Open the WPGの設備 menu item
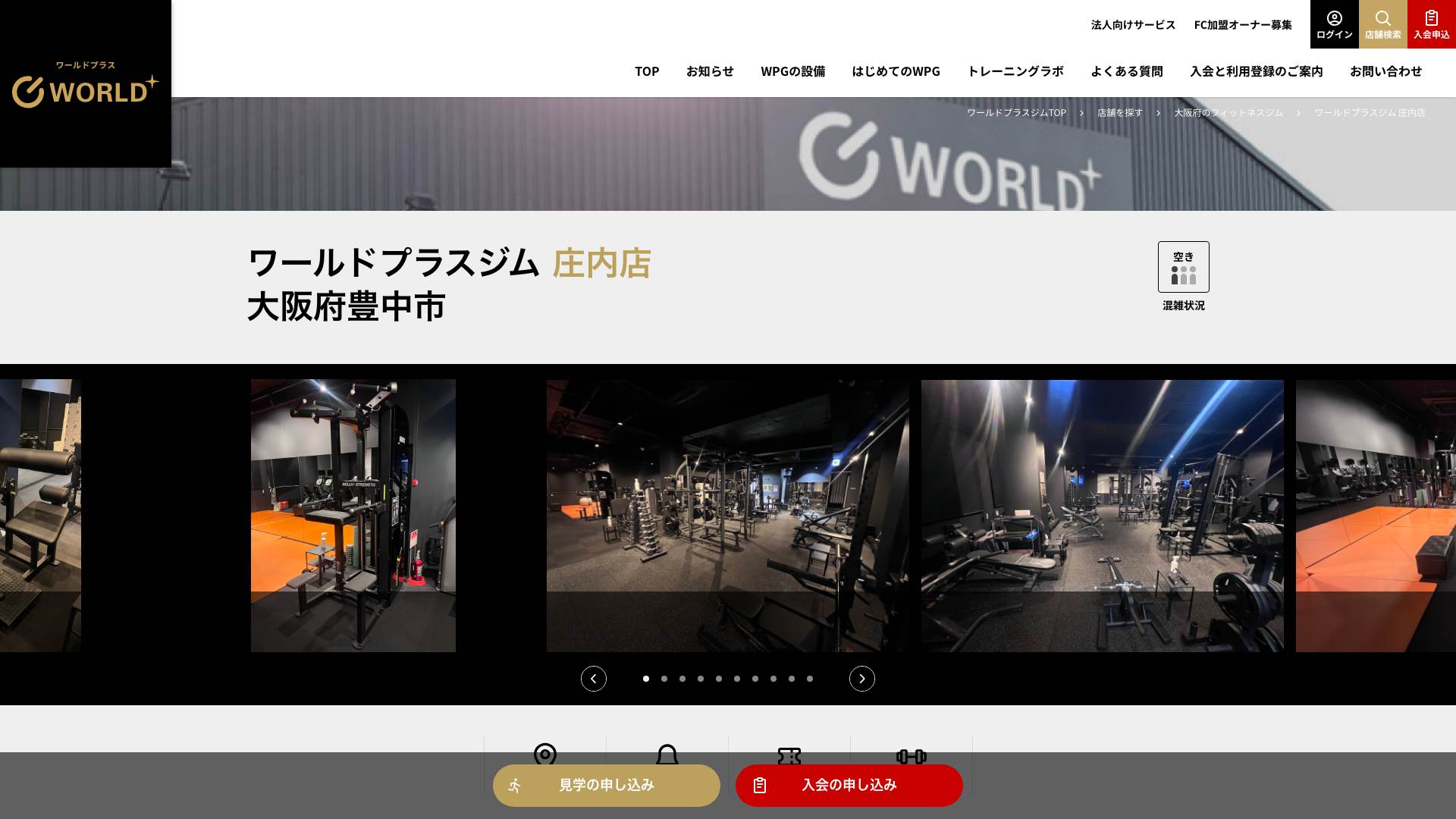The width and height of the screenshot is (1456, 819). 792,71
